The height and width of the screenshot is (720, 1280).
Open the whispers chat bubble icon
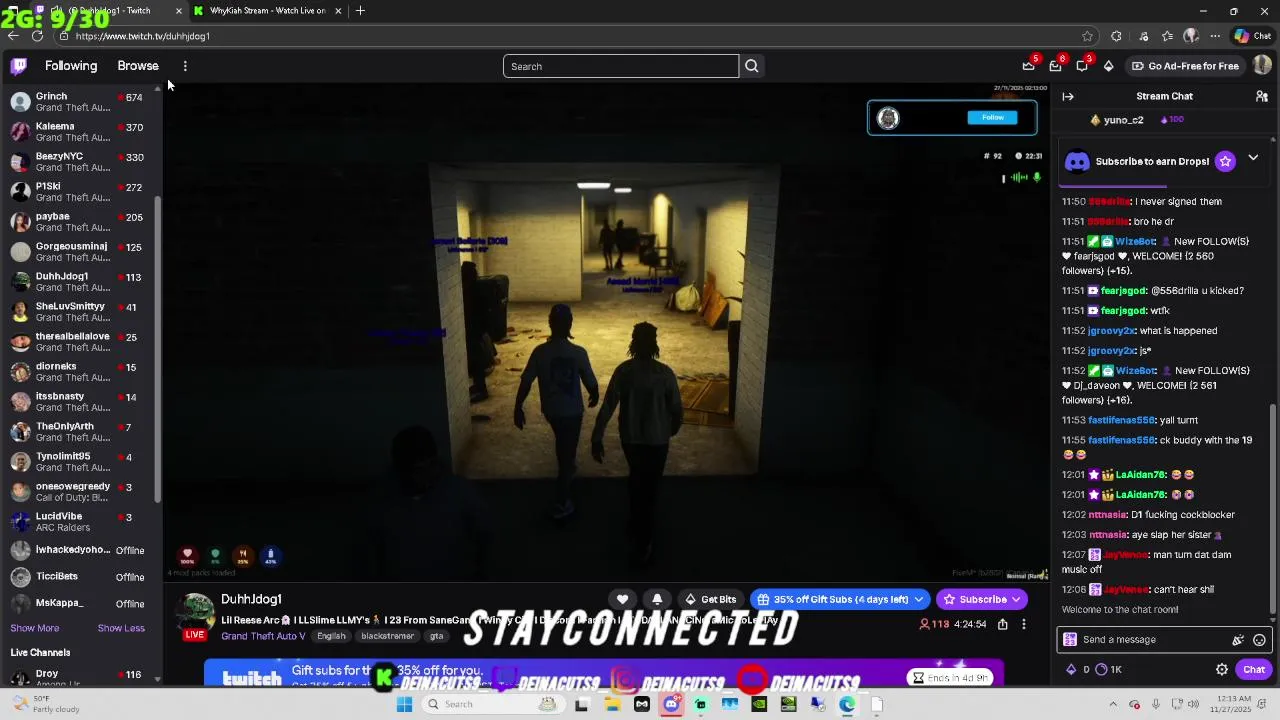point(1082,66)
